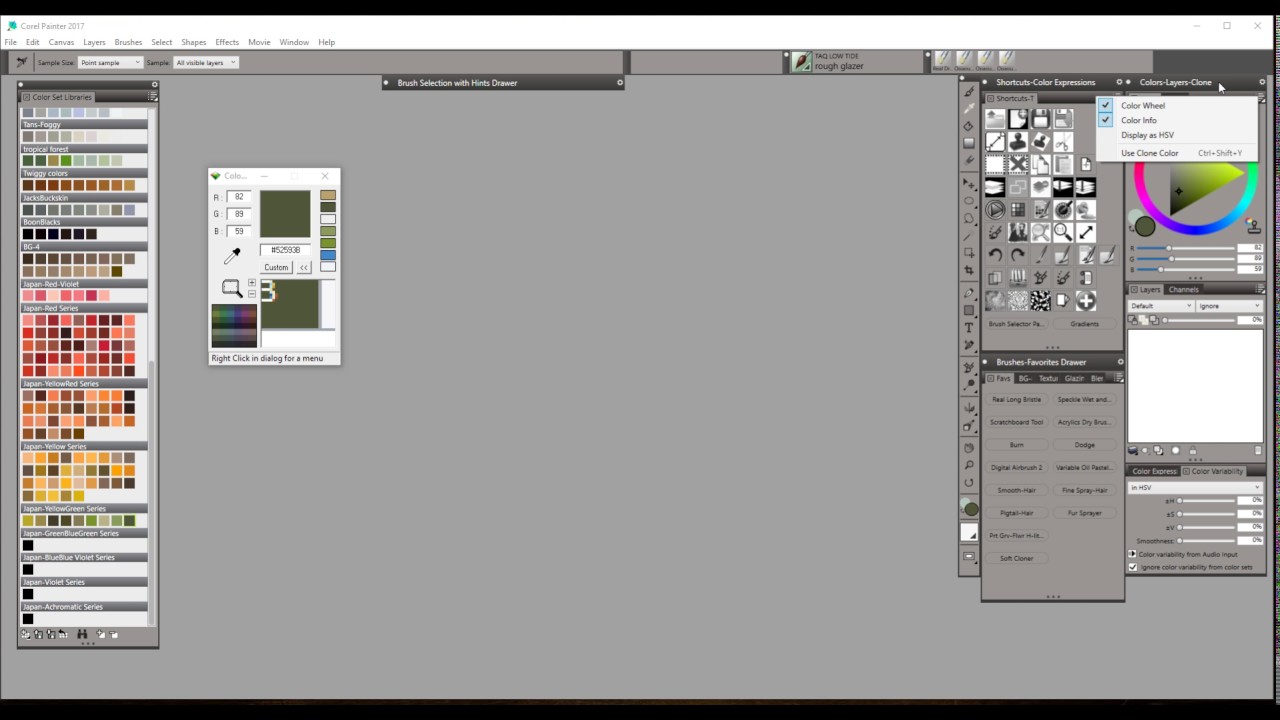Click the Undo arrow in Shortcuts panel
1280x720 pixels.
coord(995,255)
